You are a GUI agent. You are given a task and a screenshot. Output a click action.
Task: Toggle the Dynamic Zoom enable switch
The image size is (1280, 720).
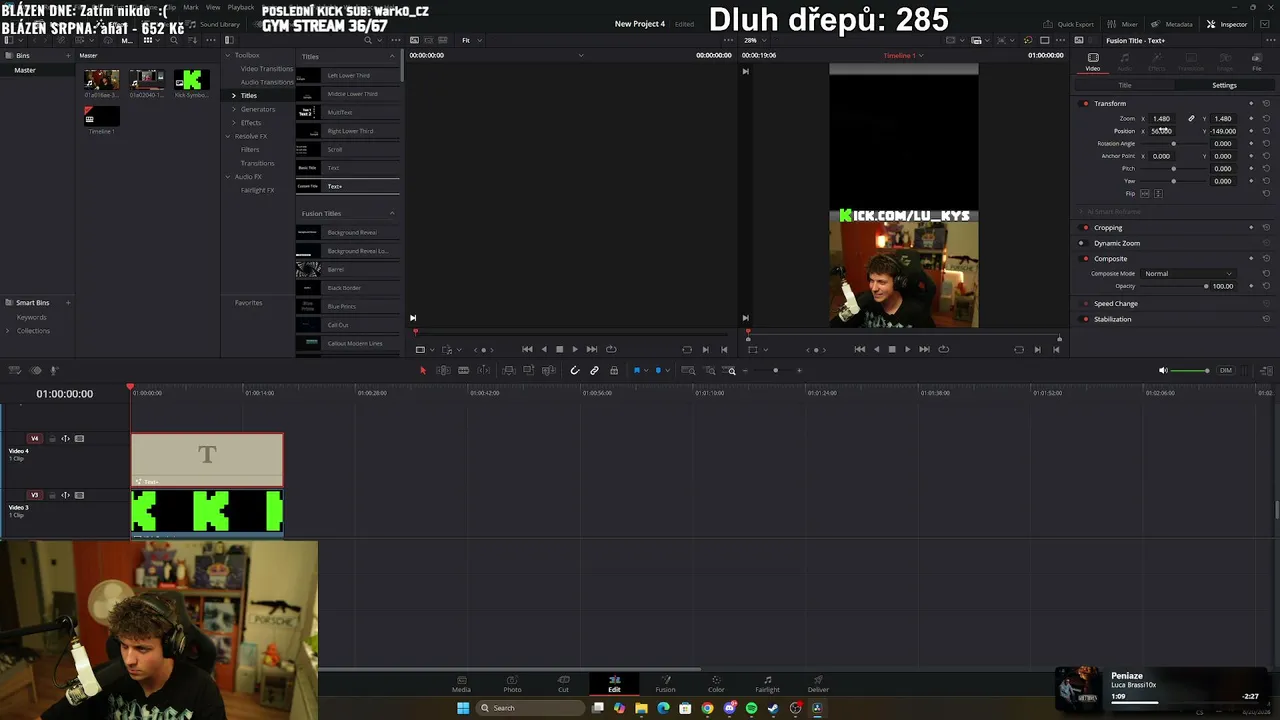1081,243
